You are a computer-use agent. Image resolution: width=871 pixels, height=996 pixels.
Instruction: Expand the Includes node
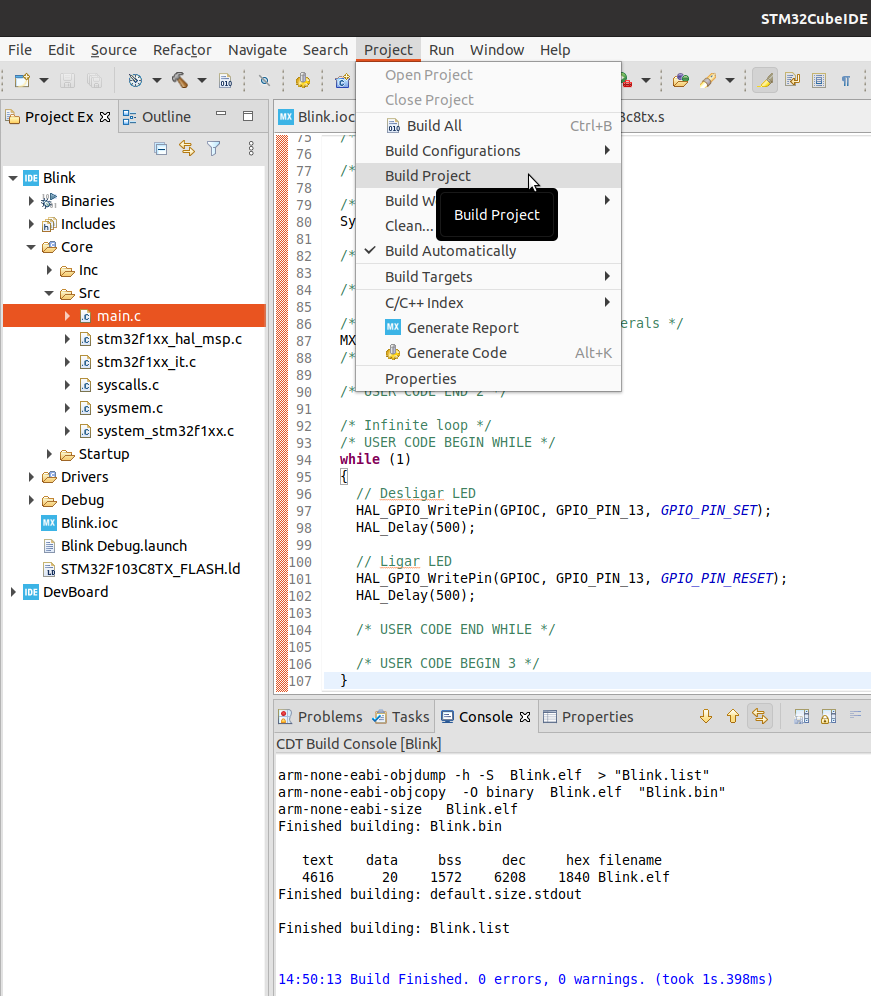(30, 224)
